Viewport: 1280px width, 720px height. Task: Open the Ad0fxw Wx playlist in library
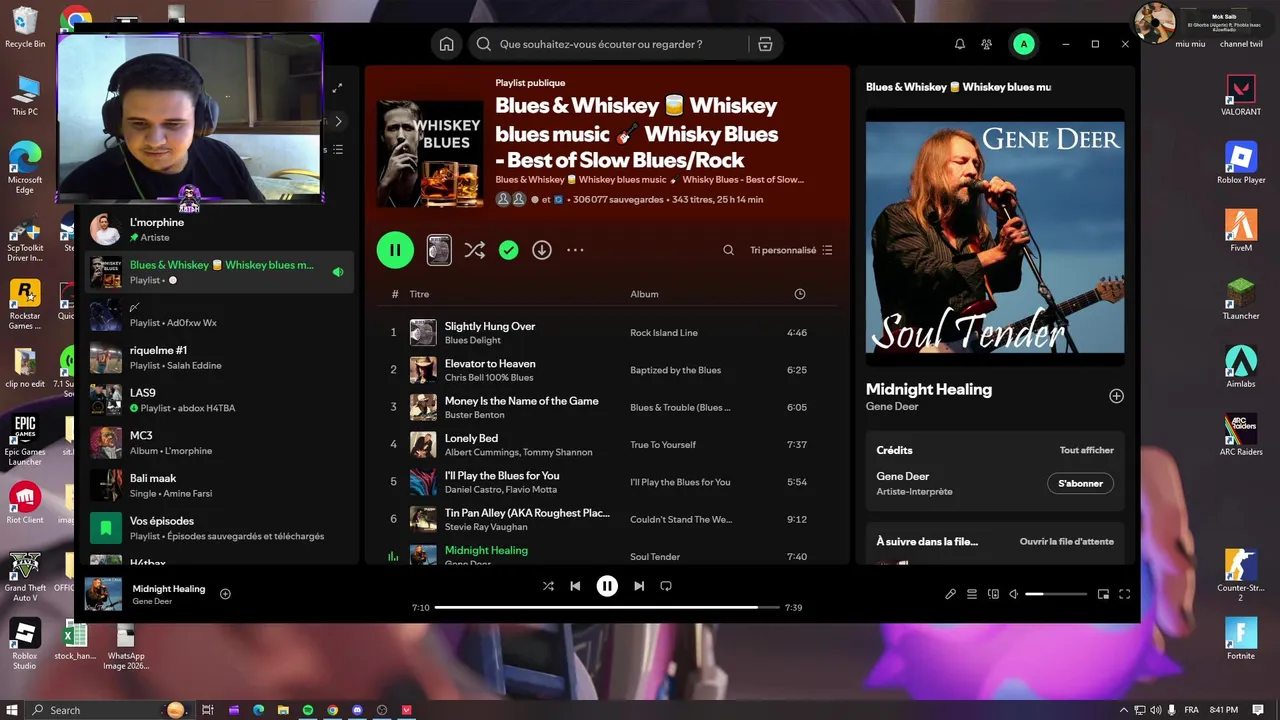coord(218,315)
